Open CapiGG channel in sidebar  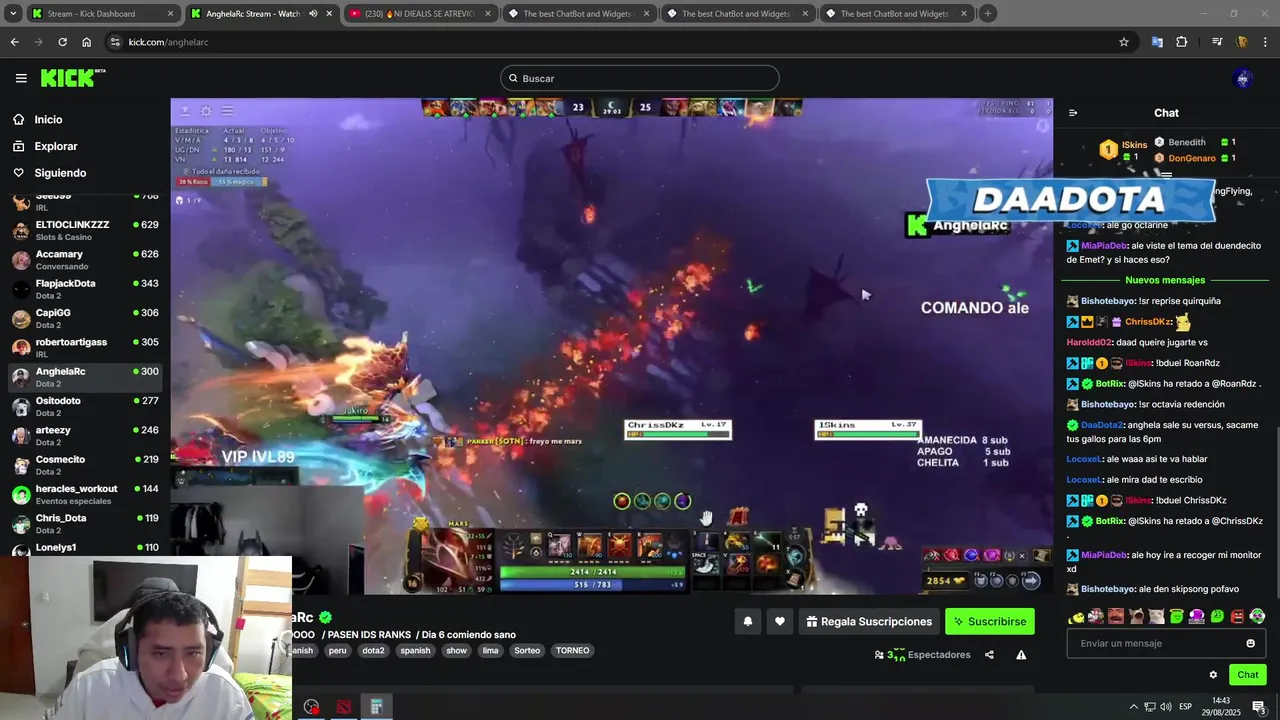(x=85, y=318)
